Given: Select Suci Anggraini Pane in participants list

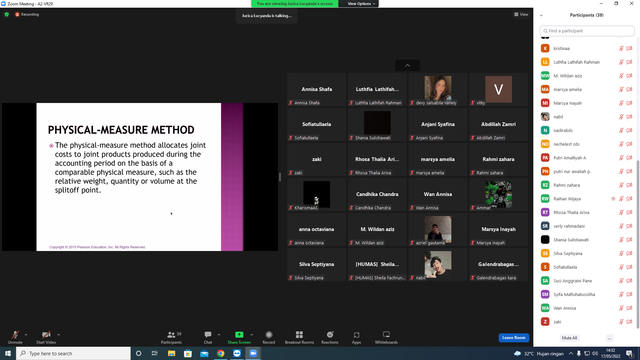Looking at the screenshot, I should (x=587, y=281).
